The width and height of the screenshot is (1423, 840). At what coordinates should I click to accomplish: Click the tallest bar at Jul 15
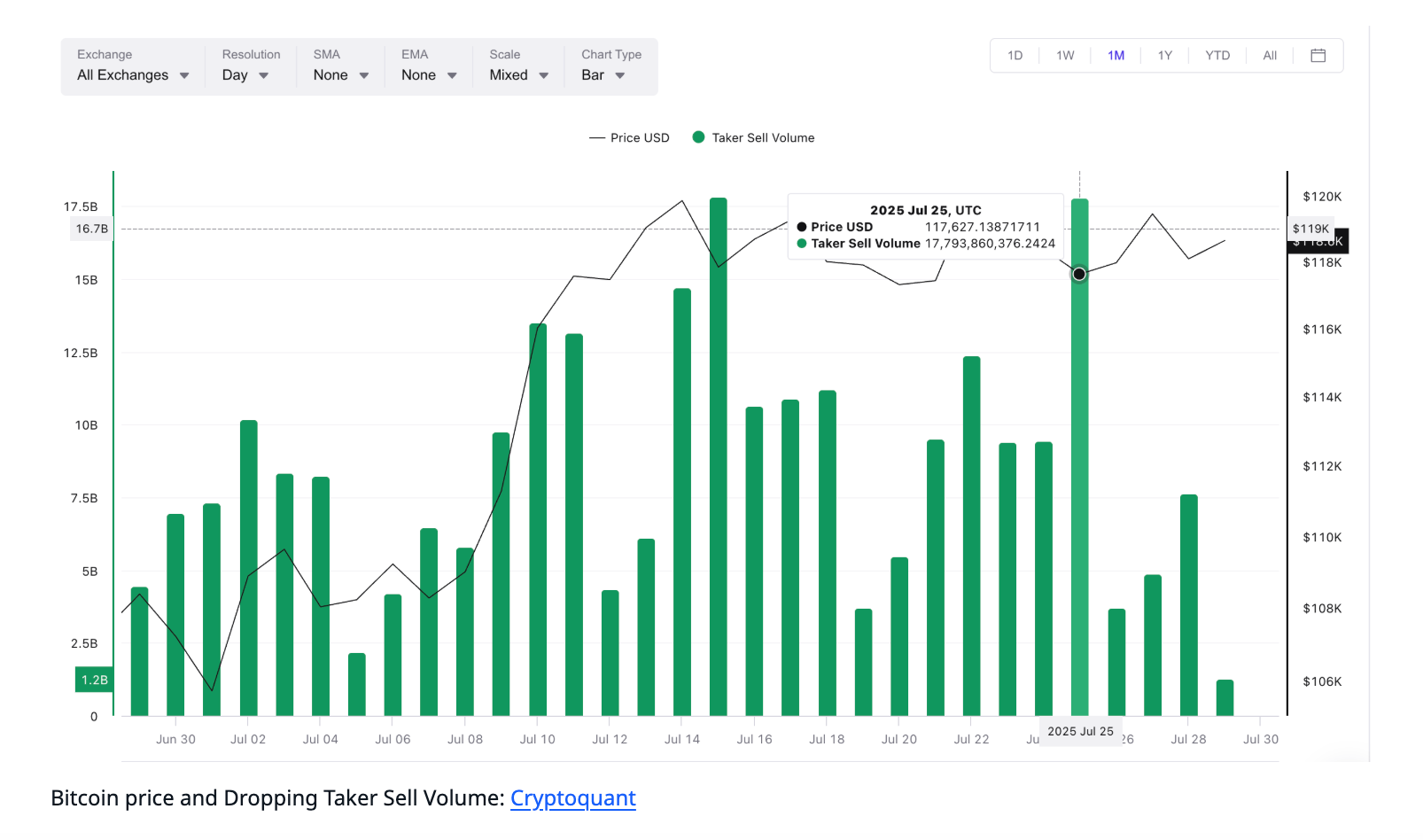pyautogui.click(x=719, y=461)
